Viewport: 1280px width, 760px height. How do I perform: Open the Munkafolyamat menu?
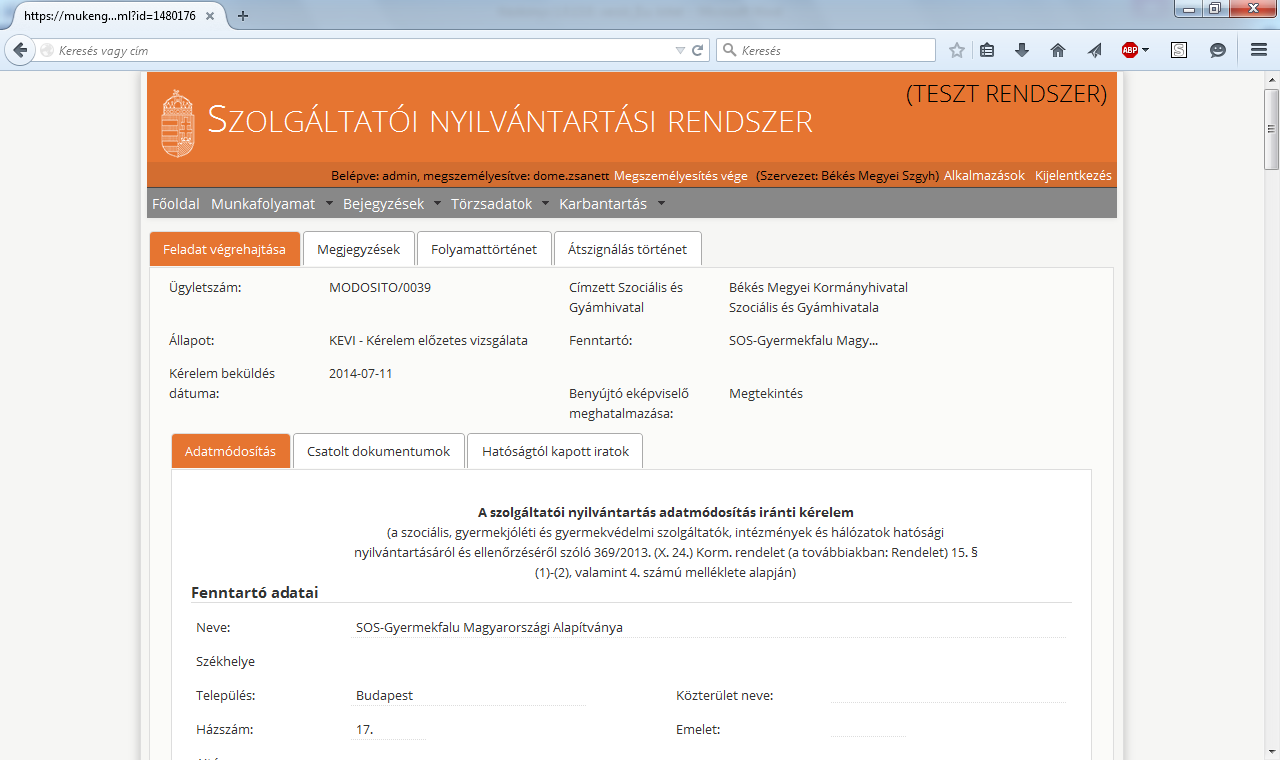tap(262, 204)
